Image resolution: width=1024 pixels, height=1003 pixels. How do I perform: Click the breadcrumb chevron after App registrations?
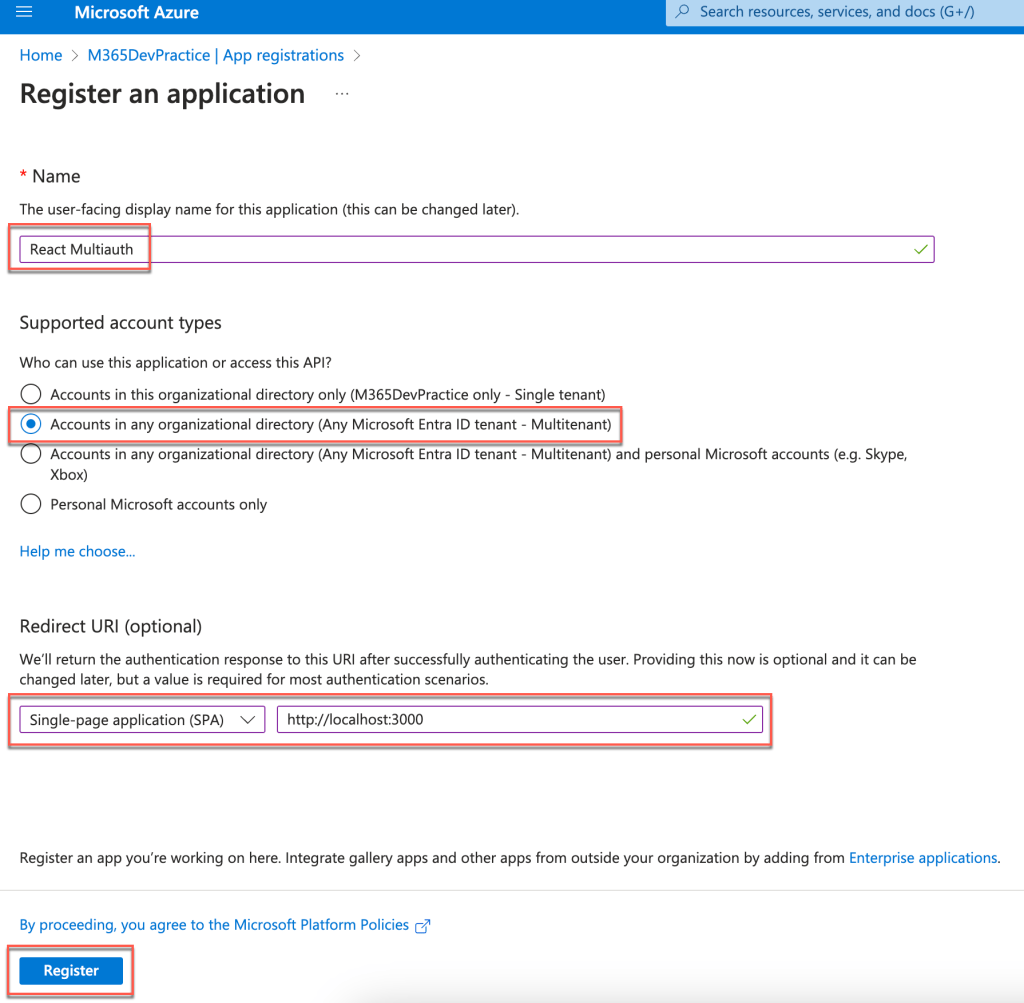pos(357,56)
